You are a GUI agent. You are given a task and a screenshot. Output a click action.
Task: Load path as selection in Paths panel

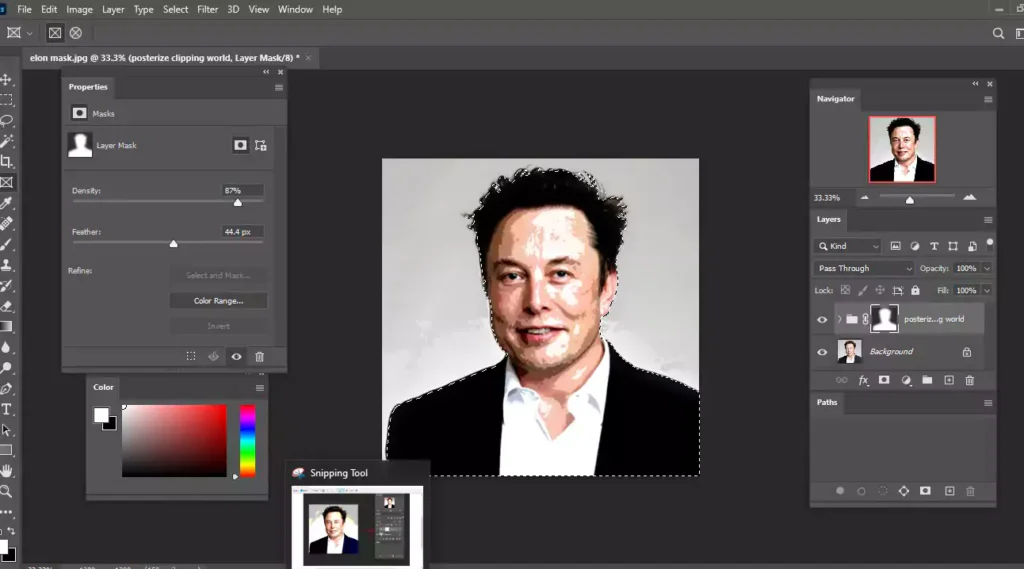[x=882, y=491]
